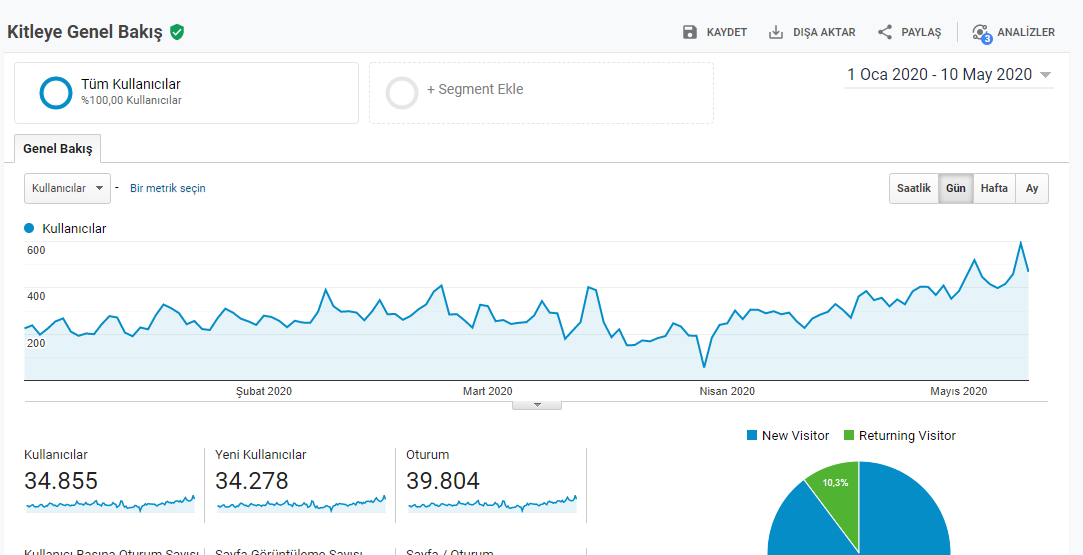Image resolution: width=1083 pixels, height=555 pixels.
Task: Click the Paylaş share icon
Action: (x=885, y=32)
